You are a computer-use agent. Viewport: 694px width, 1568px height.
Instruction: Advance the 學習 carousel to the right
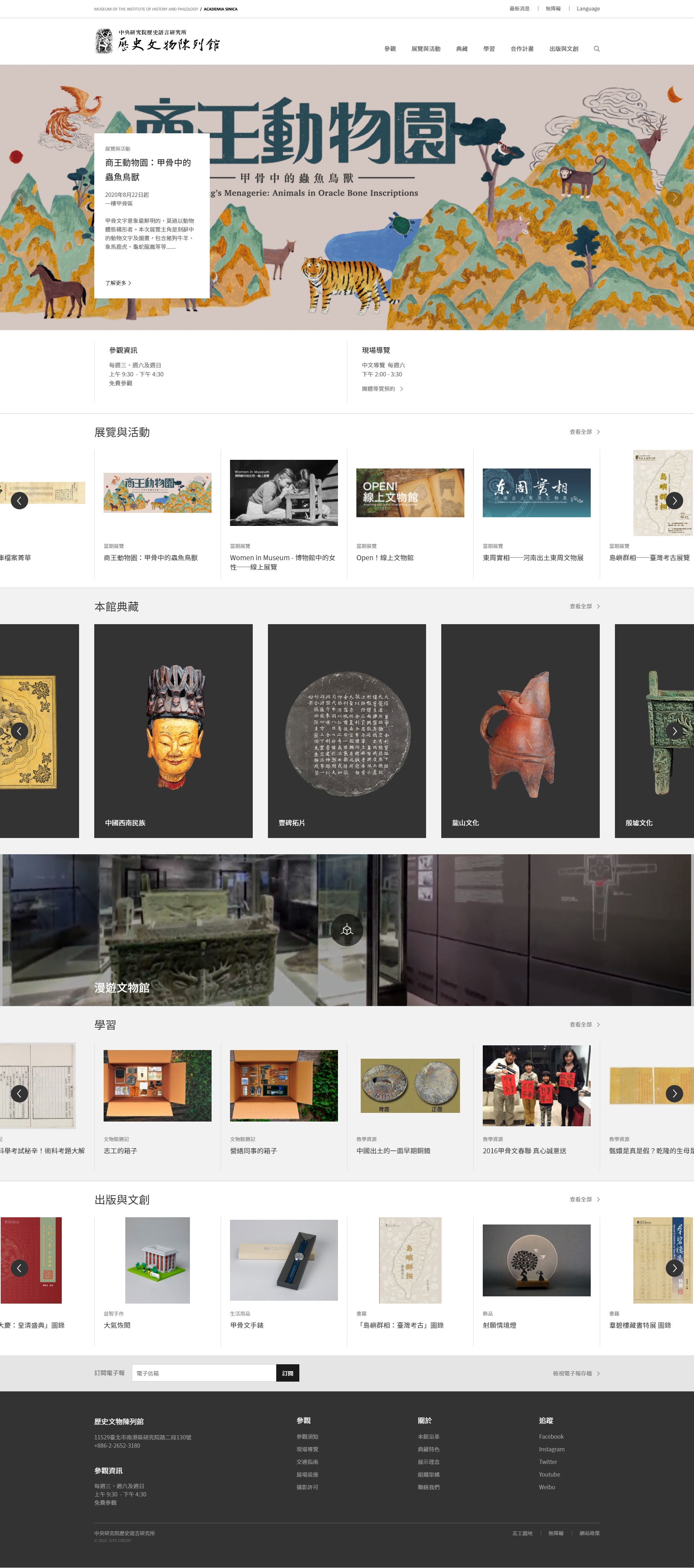click(674, 1093)
